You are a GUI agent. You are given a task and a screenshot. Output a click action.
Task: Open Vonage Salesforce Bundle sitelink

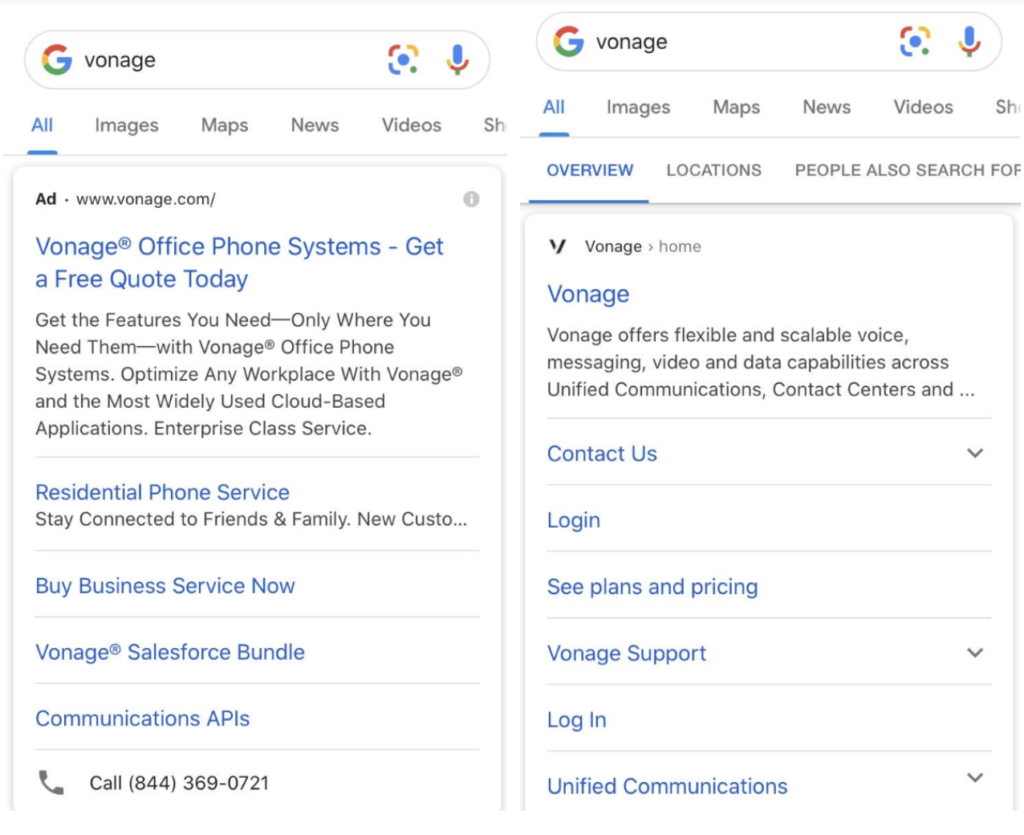[x=170, y=652]
